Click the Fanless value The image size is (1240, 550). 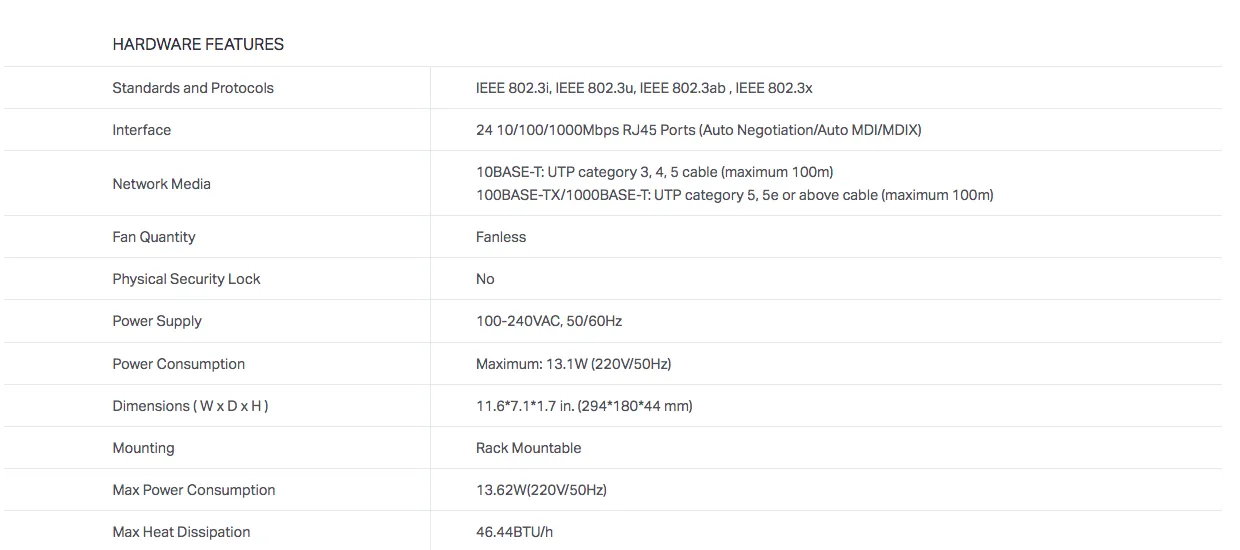point(501,237)
